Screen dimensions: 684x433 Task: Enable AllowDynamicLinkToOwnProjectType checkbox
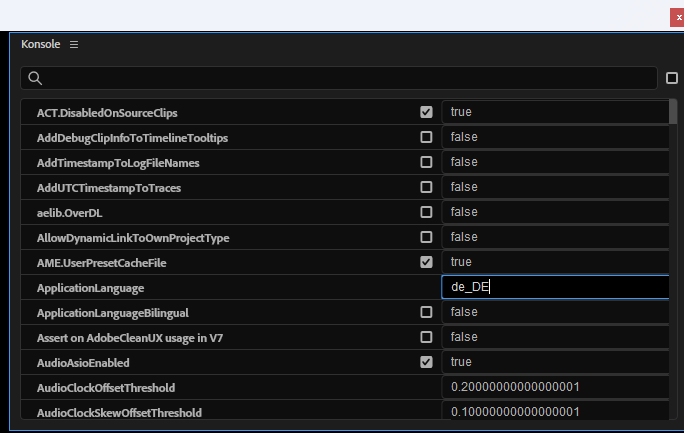pyautogui.click(x=427, y=237)
